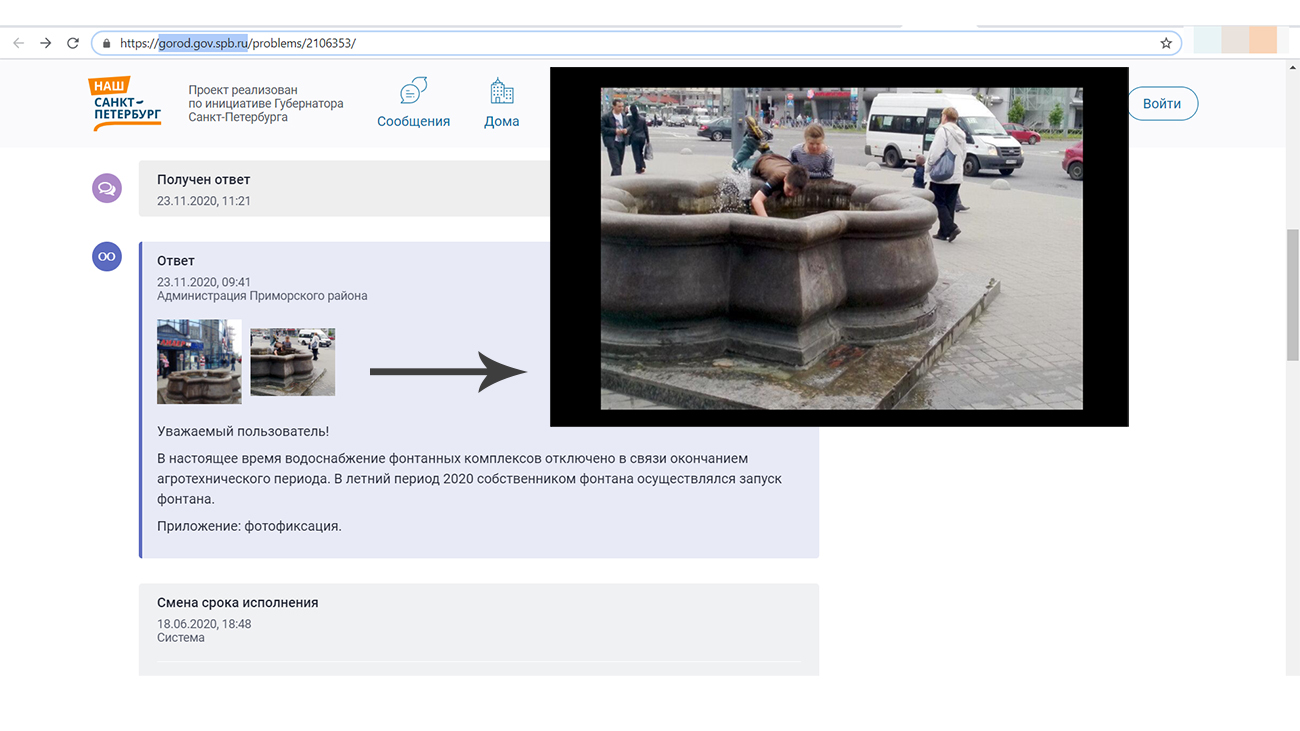Screen dimensions: 1300x731
Task: Click Администрация Приморского района text
Action: point(262,296)
